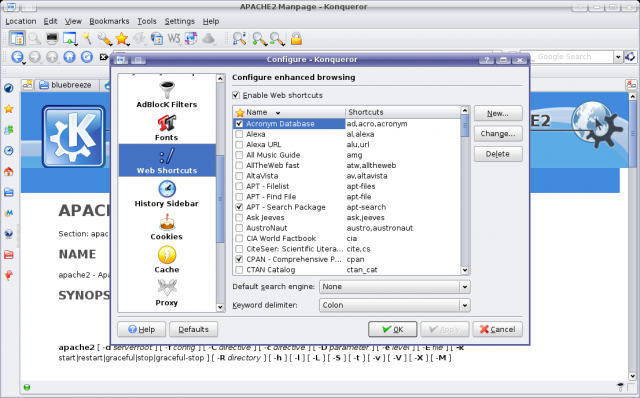Screen dimensions: 640x398
Task: Uncheck APT - Search Package checkbox
Action: pos(239,207)
